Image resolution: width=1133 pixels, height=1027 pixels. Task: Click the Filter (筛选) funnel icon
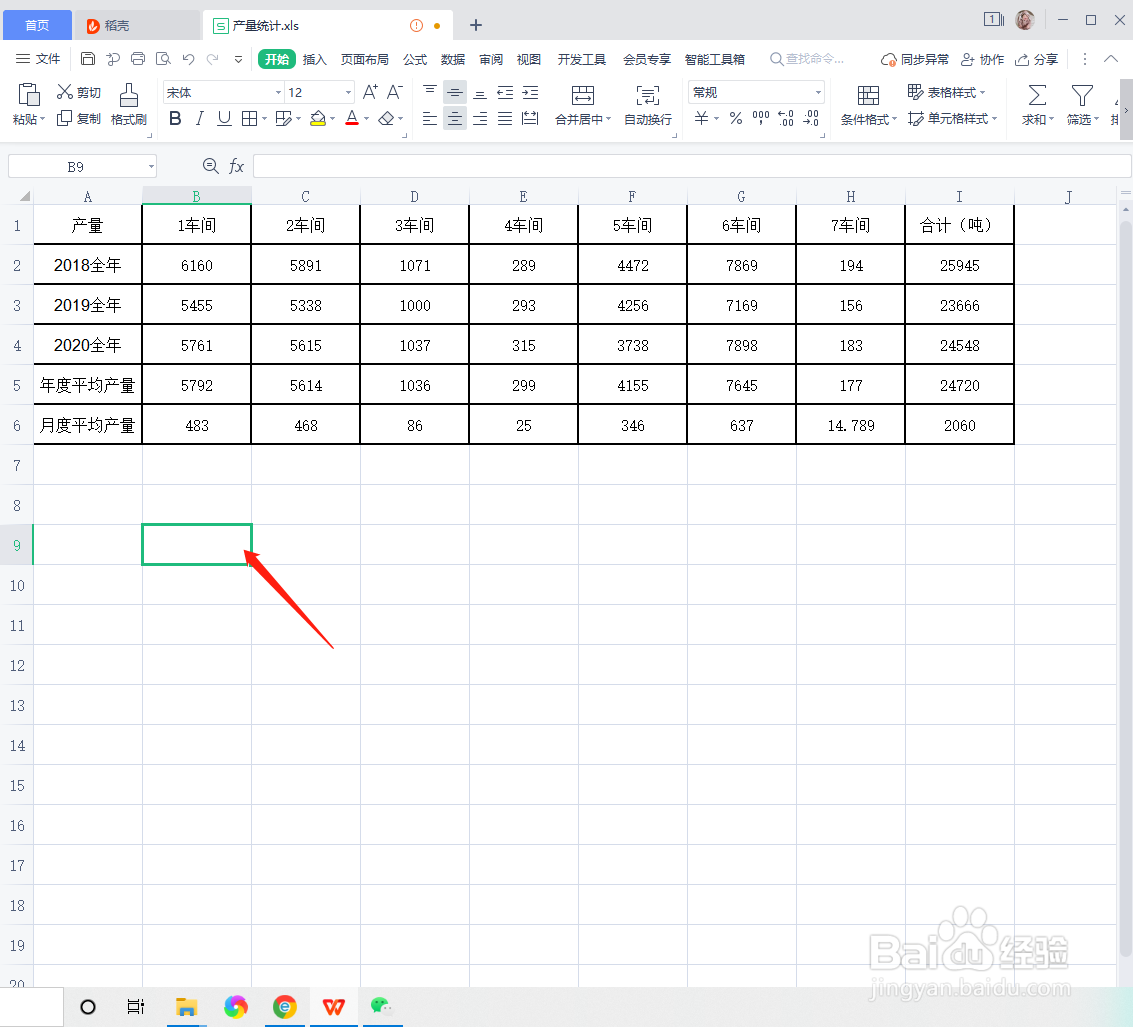pos(1082,95)
